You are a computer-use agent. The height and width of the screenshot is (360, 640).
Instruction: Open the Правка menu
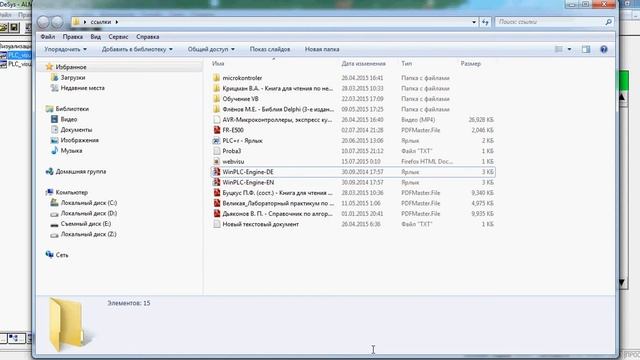click(x=73, y=37)
